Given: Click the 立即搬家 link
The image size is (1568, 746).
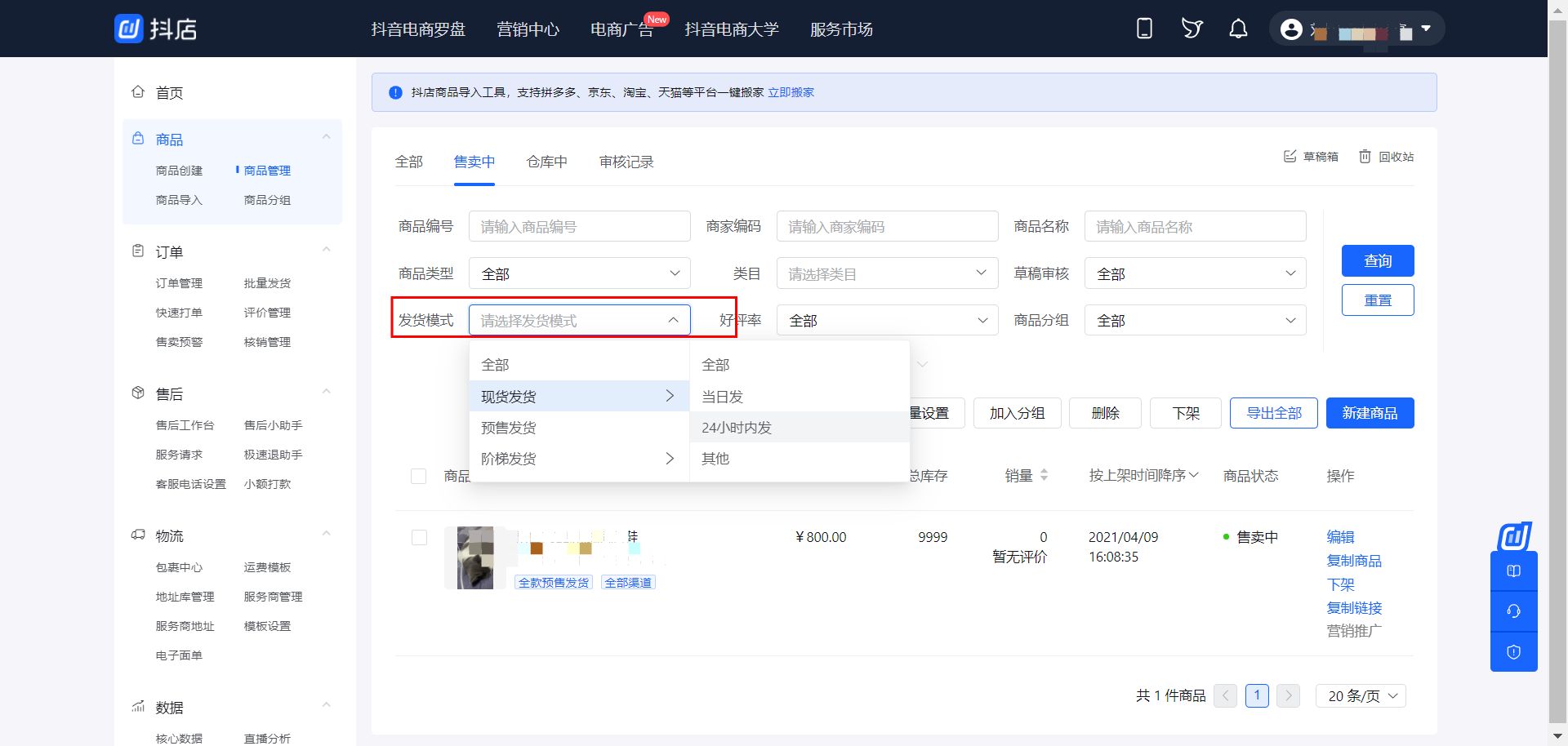Looking at the screenshot, I should click(x=791, y=92).
